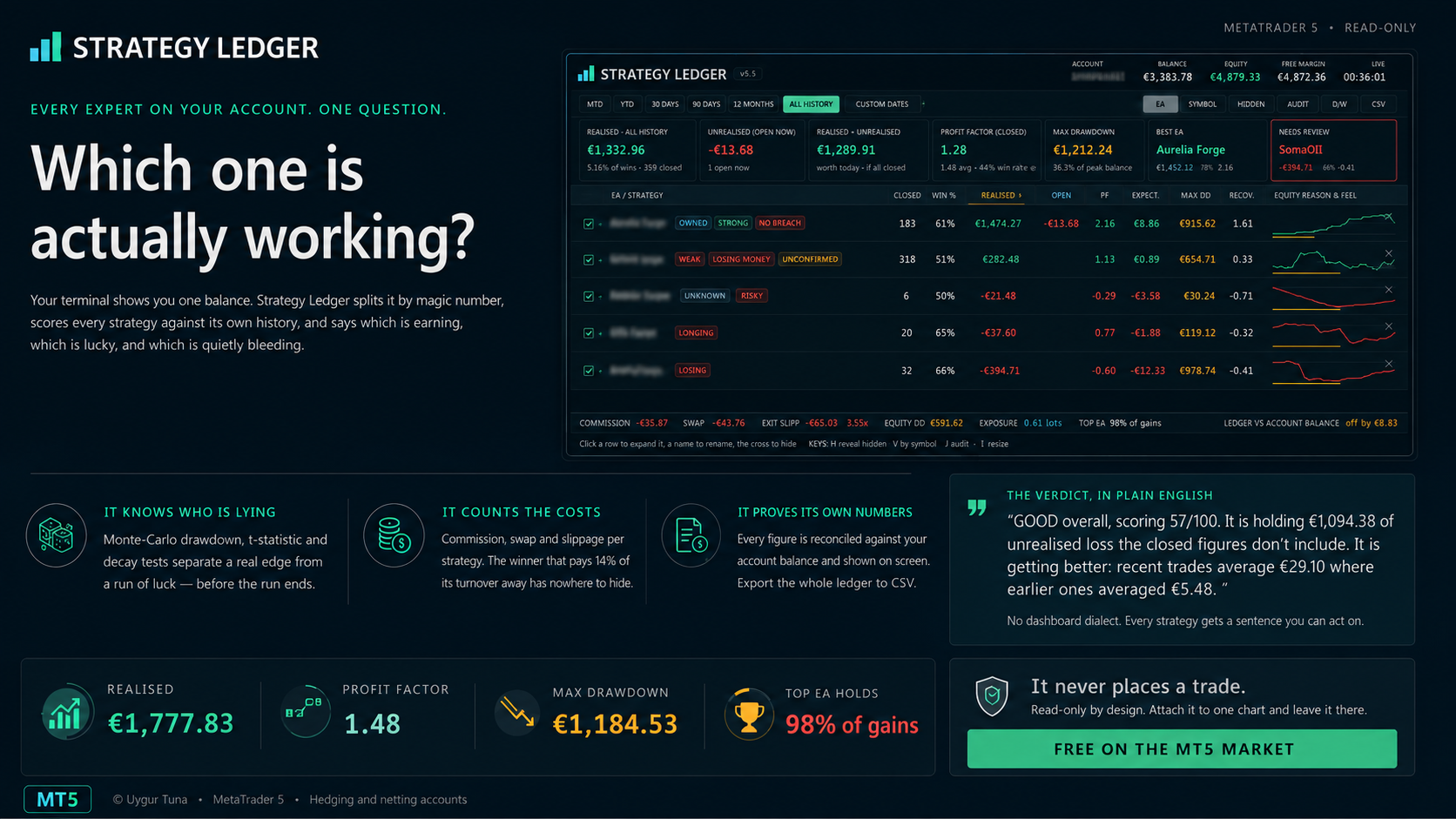Viewport: 1456px width, 819px height.
Task: Click the bar-chart logo inside the dashboard panel
Action: (586, 74)
